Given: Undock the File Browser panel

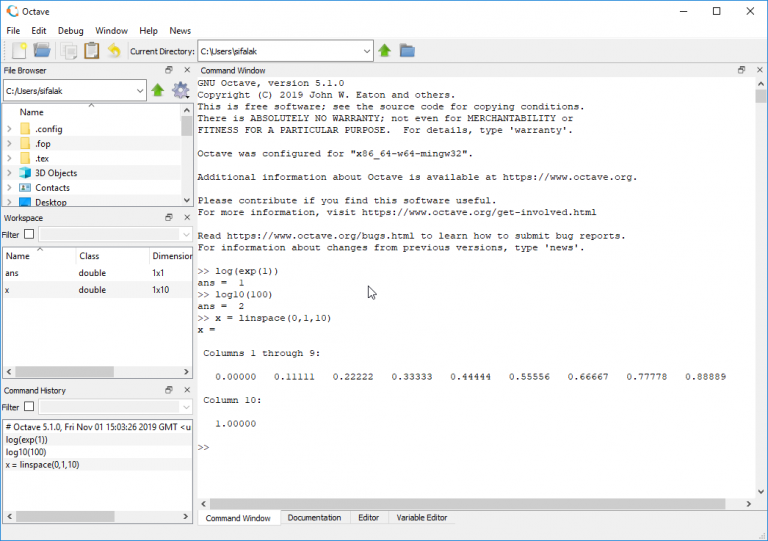Looking at the screenshot, I should (x=169, y=70).
